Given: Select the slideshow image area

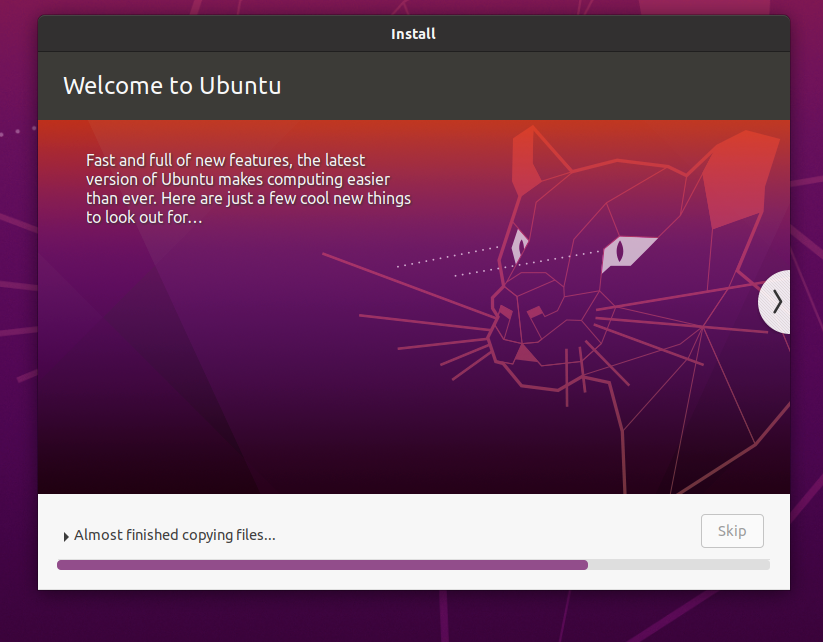Looking at the screenshot, I should click(x=413, y=305).
